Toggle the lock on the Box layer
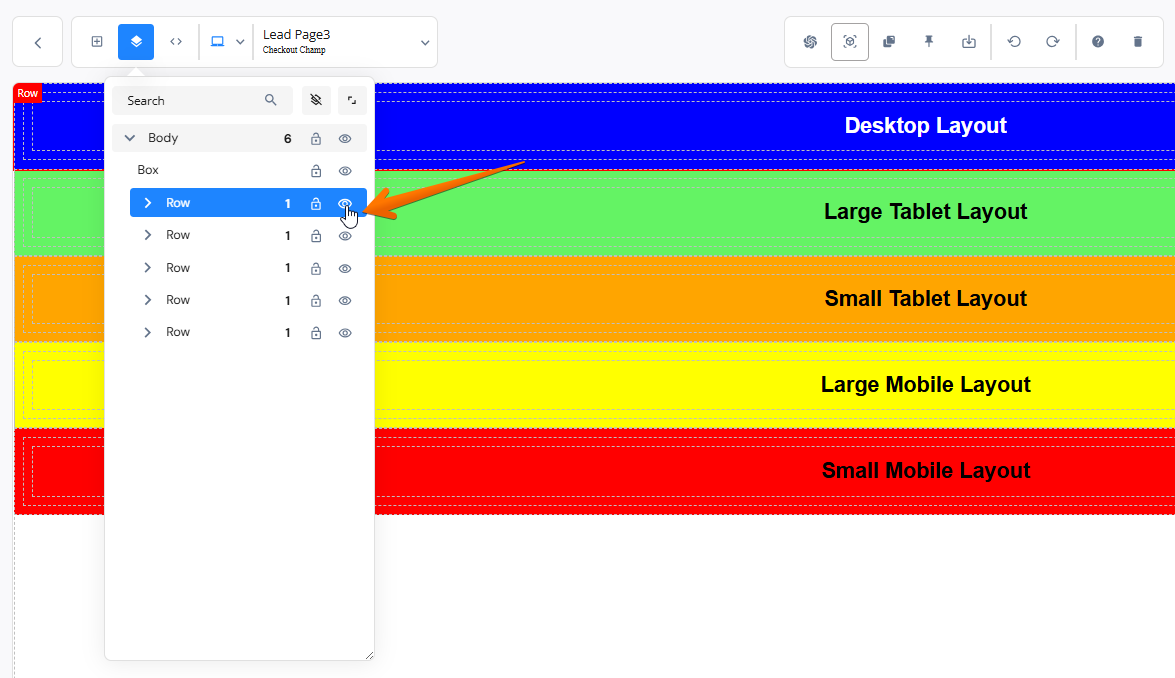Viewport: 1175px width, 678px height. [316, 171]
